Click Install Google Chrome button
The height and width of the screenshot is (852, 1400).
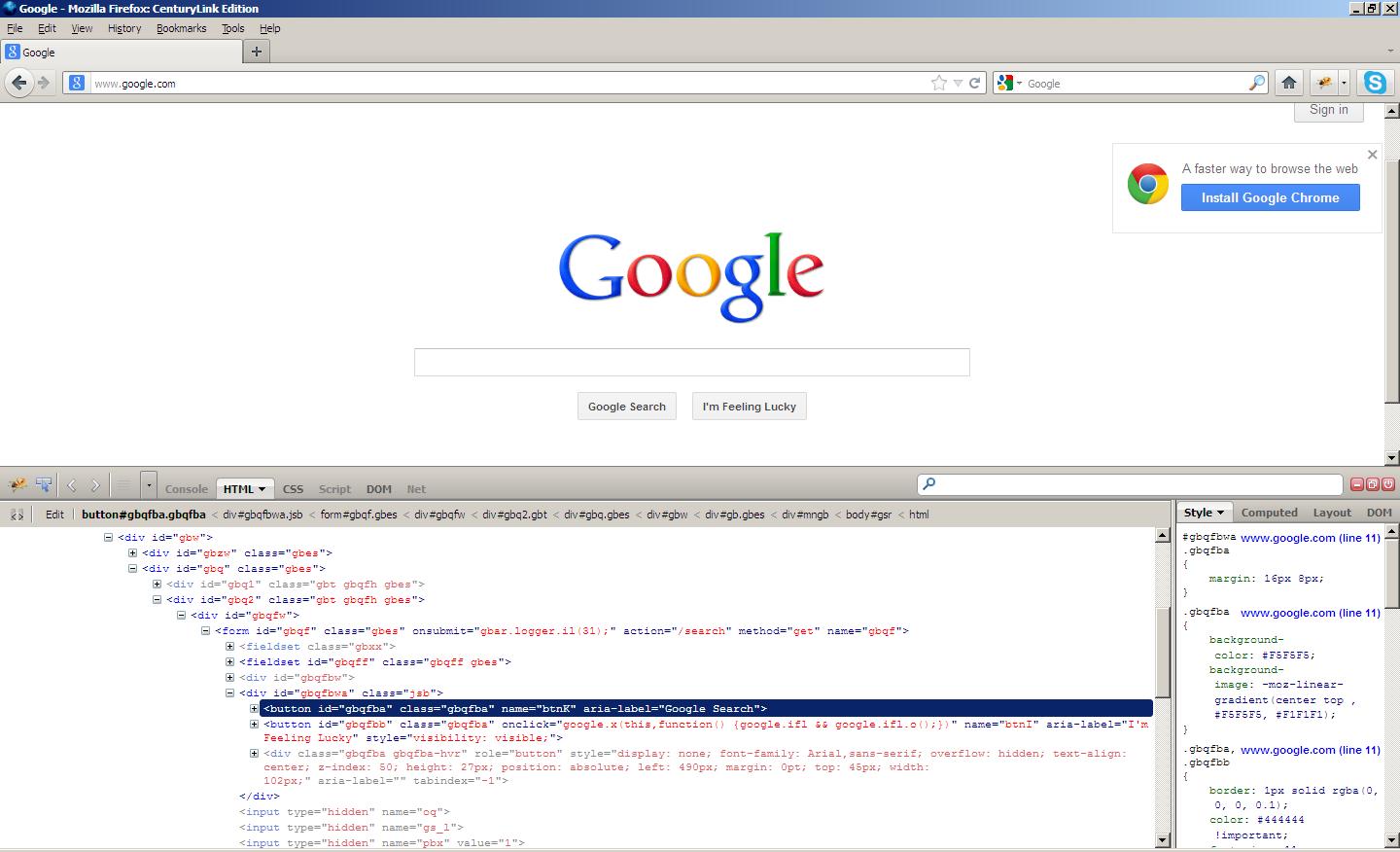point(1270,197)
